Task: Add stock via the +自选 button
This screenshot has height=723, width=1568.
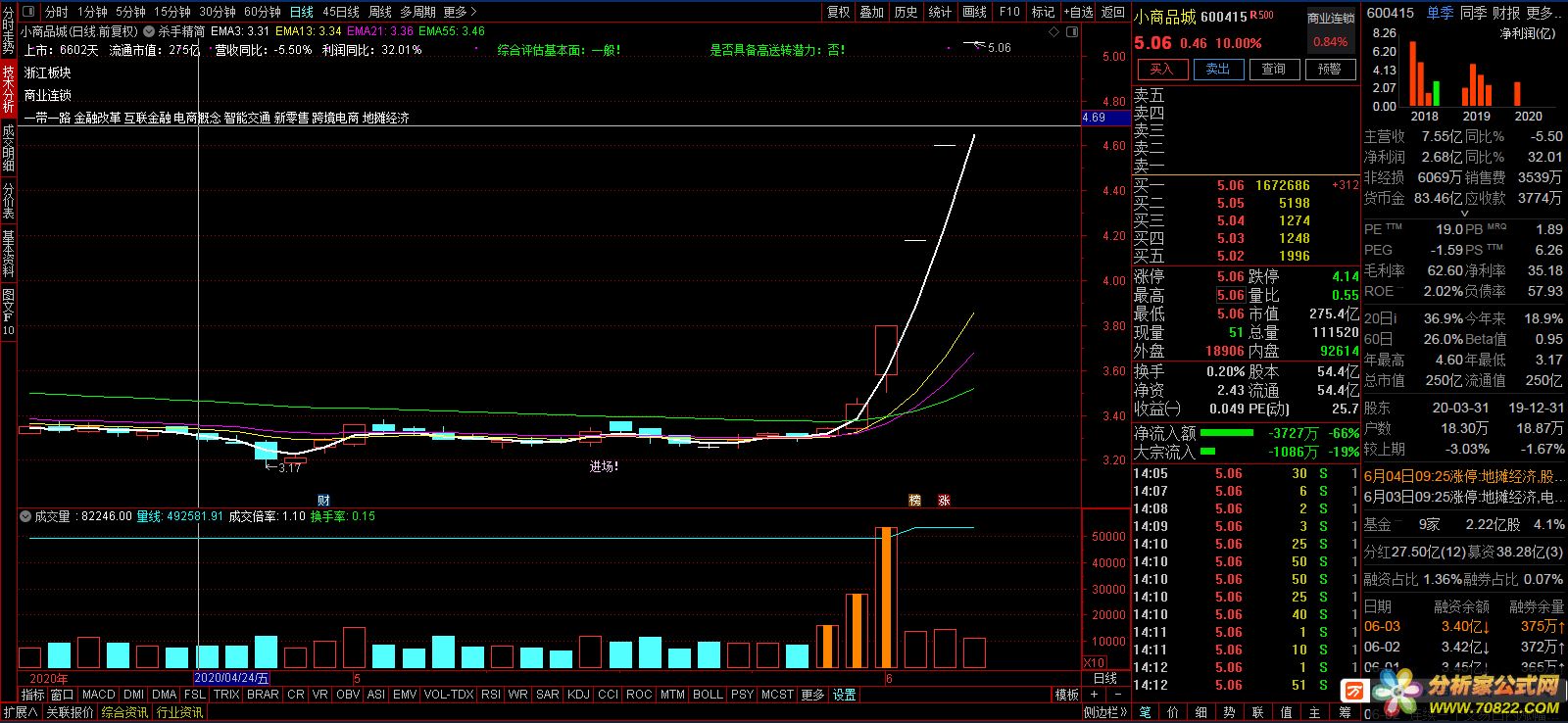Action: (1078, 12)
